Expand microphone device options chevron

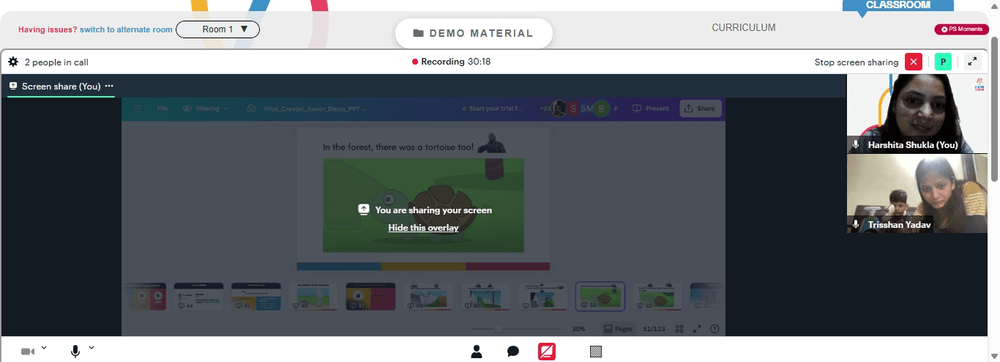pyautogui.click(x=91, y=347)
